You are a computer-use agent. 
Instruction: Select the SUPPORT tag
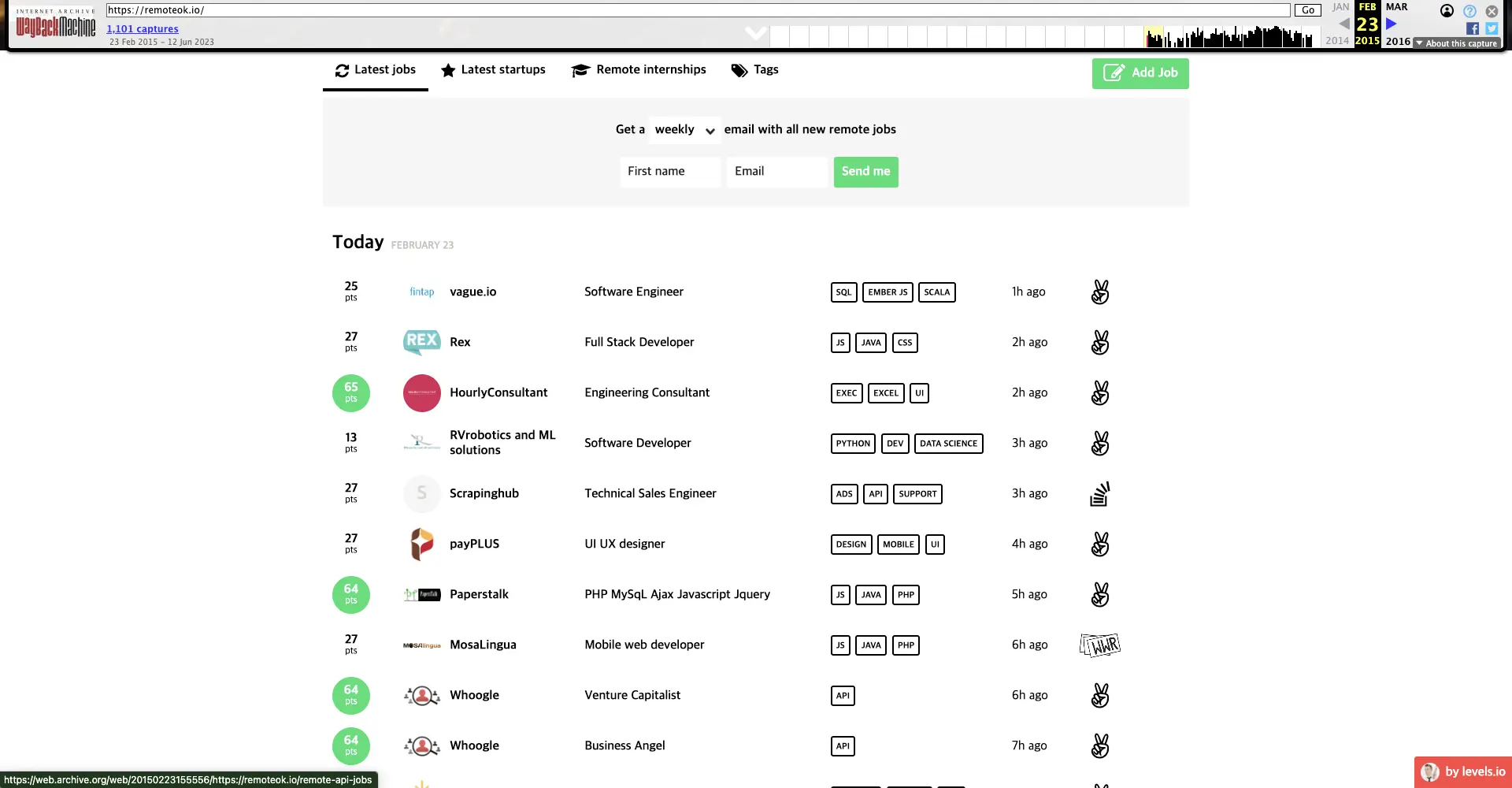(x=917, y=494)
